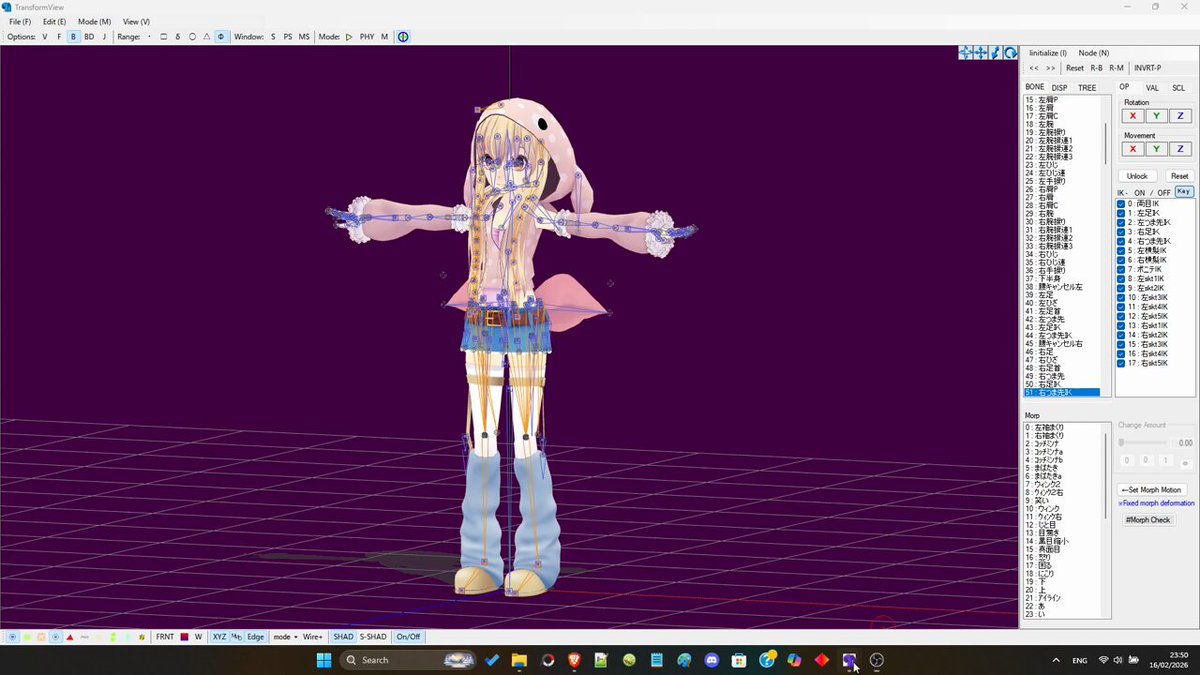This screenshot has width=1200, height=675.
Task: Open Discord from the taskbar
Action: pyautogui.click(x=711, y=660)
